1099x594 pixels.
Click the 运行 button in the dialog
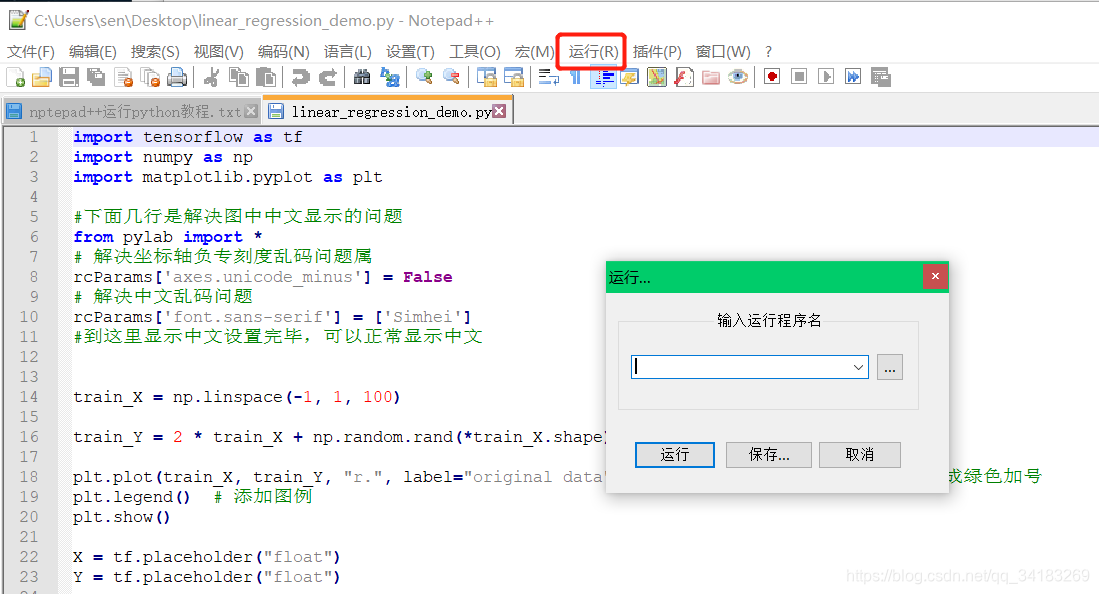tap(674, 454)
